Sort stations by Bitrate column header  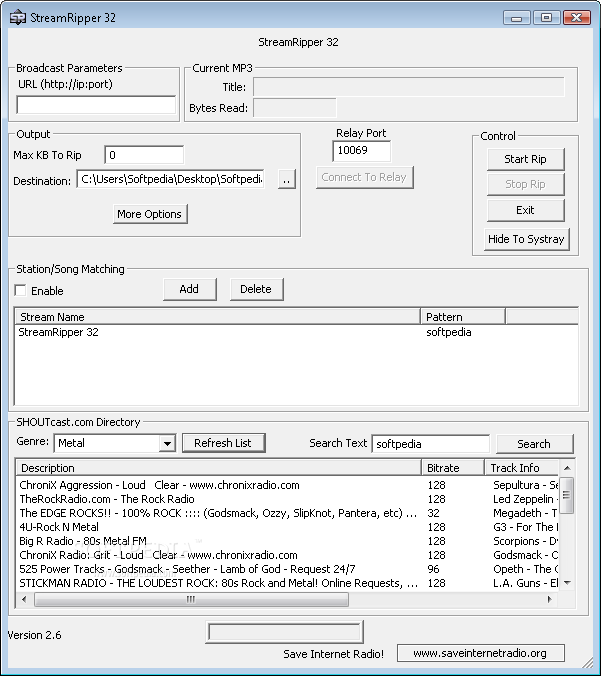(x=453, y=468)
